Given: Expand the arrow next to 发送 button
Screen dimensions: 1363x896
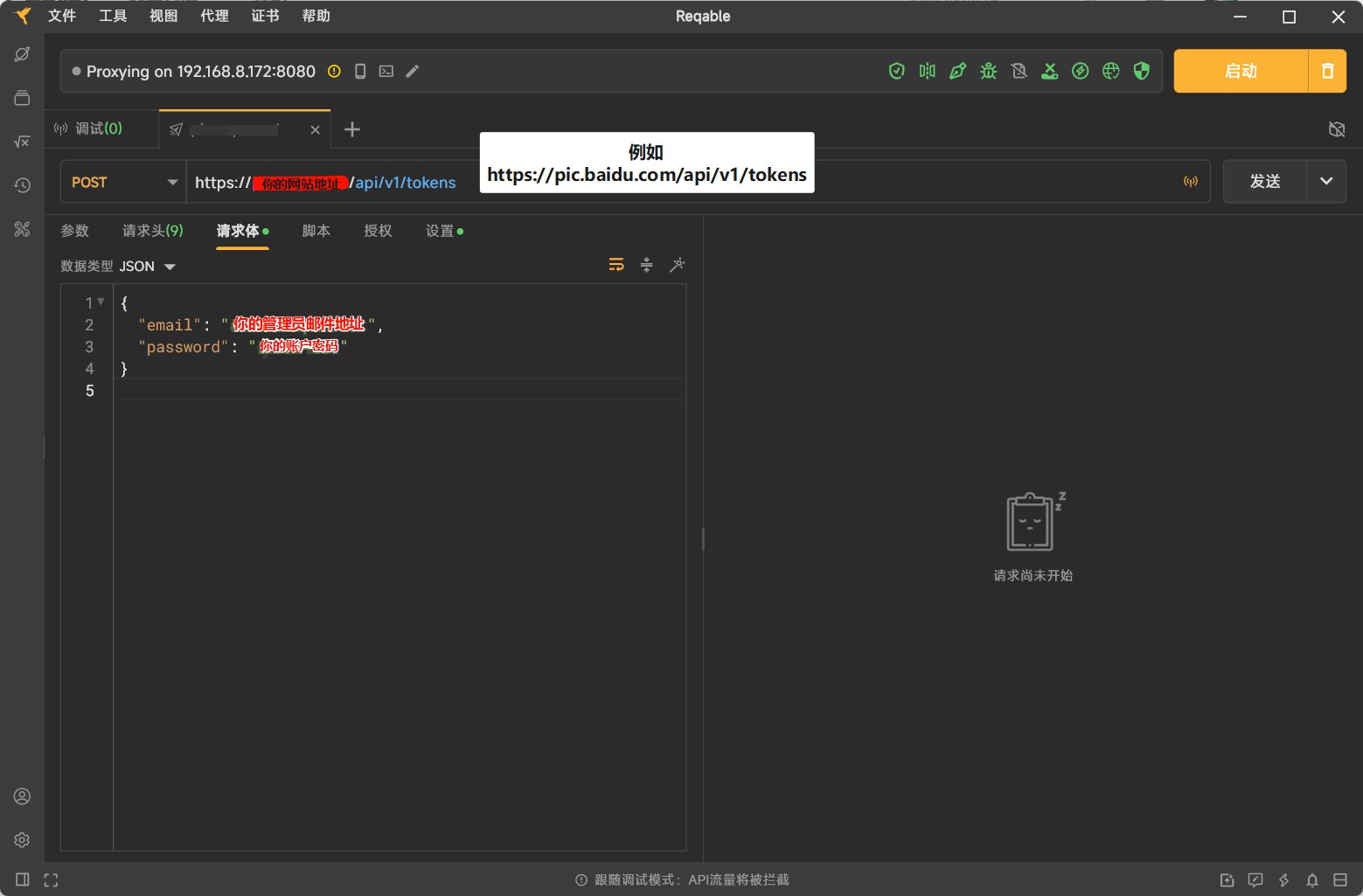Looking at the screenshot, I should point(1326,182).
